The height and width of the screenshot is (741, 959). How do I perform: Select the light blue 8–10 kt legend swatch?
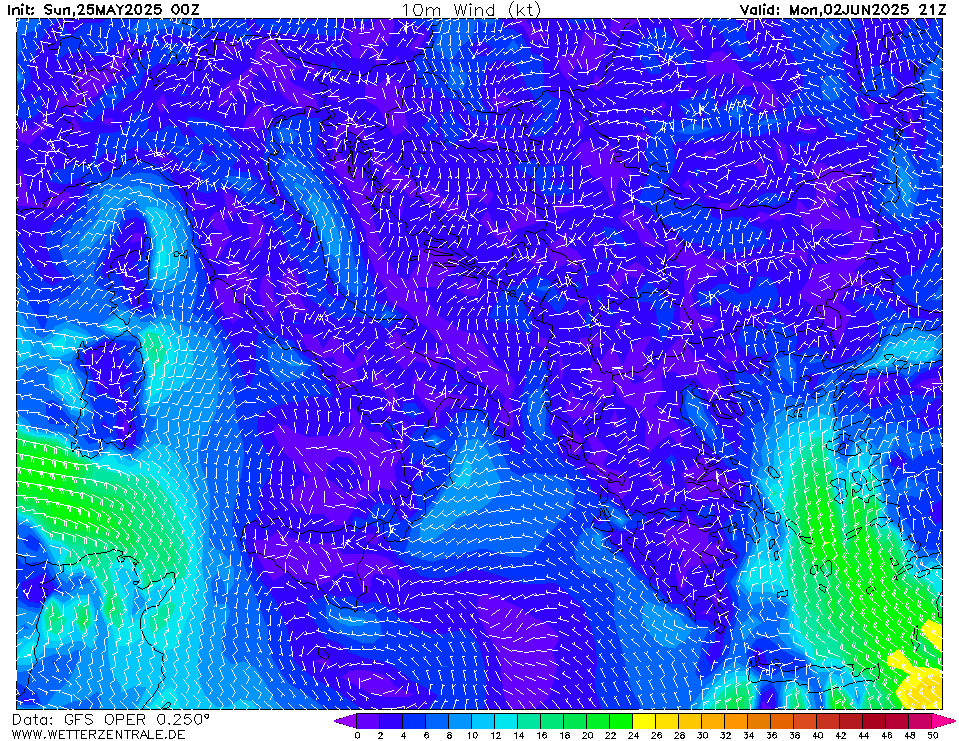(x=459, y=720)
